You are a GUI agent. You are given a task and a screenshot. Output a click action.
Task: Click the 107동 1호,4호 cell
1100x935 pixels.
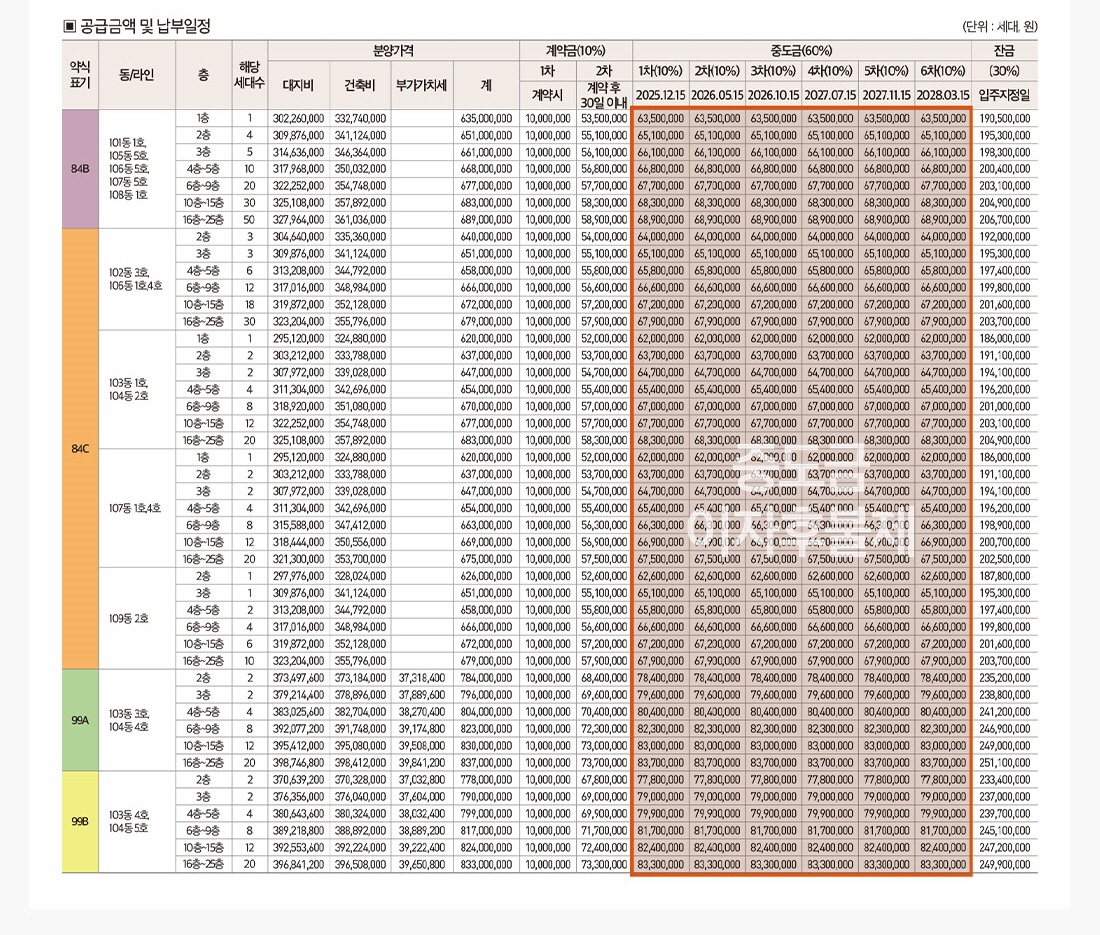click(x=135, y=508)
